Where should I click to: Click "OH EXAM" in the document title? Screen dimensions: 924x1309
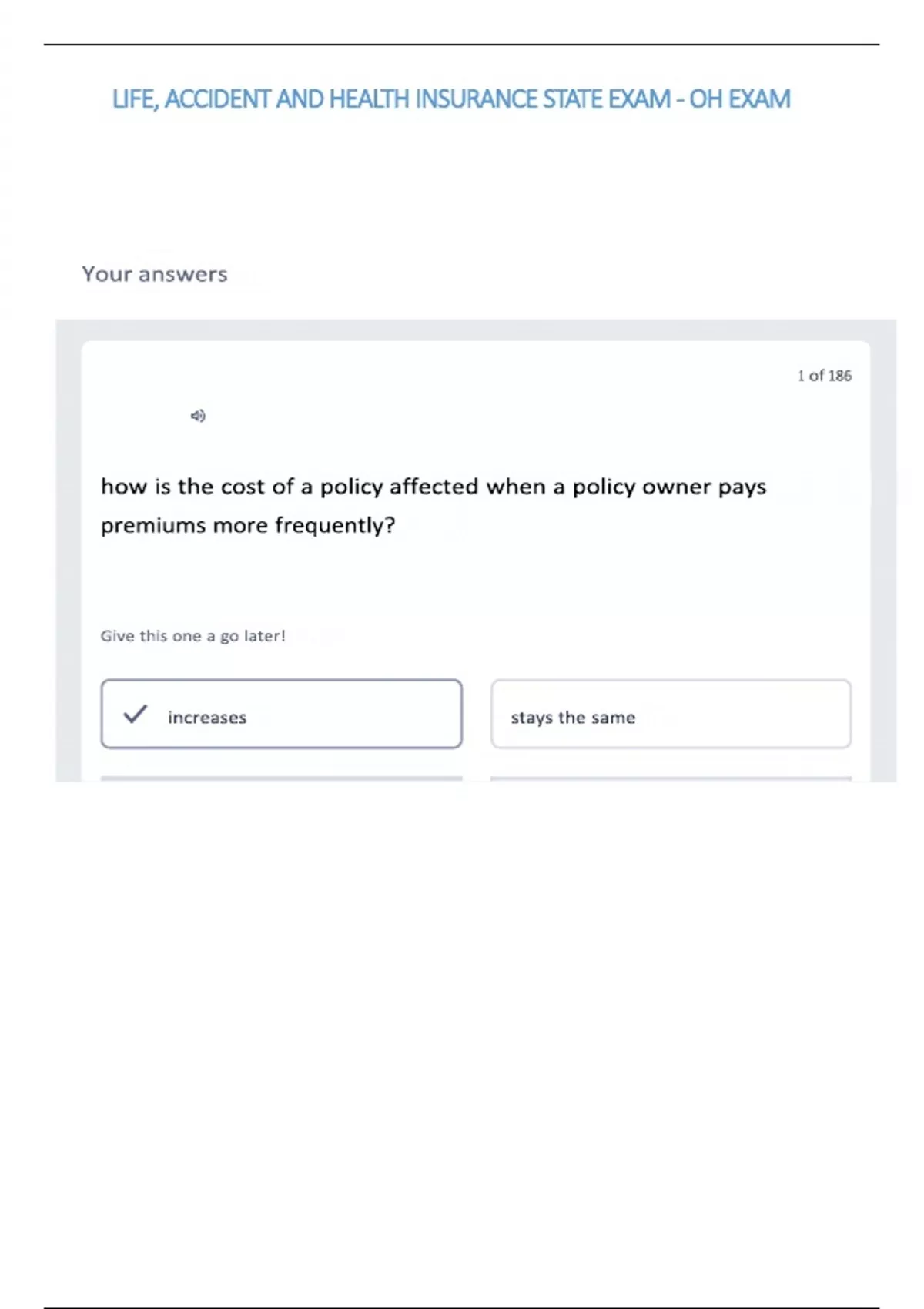[739, 99]
